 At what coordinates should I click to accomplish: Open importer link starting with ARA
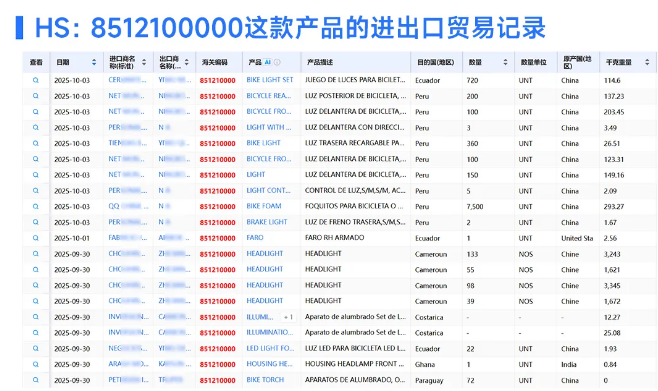[128, 364]
